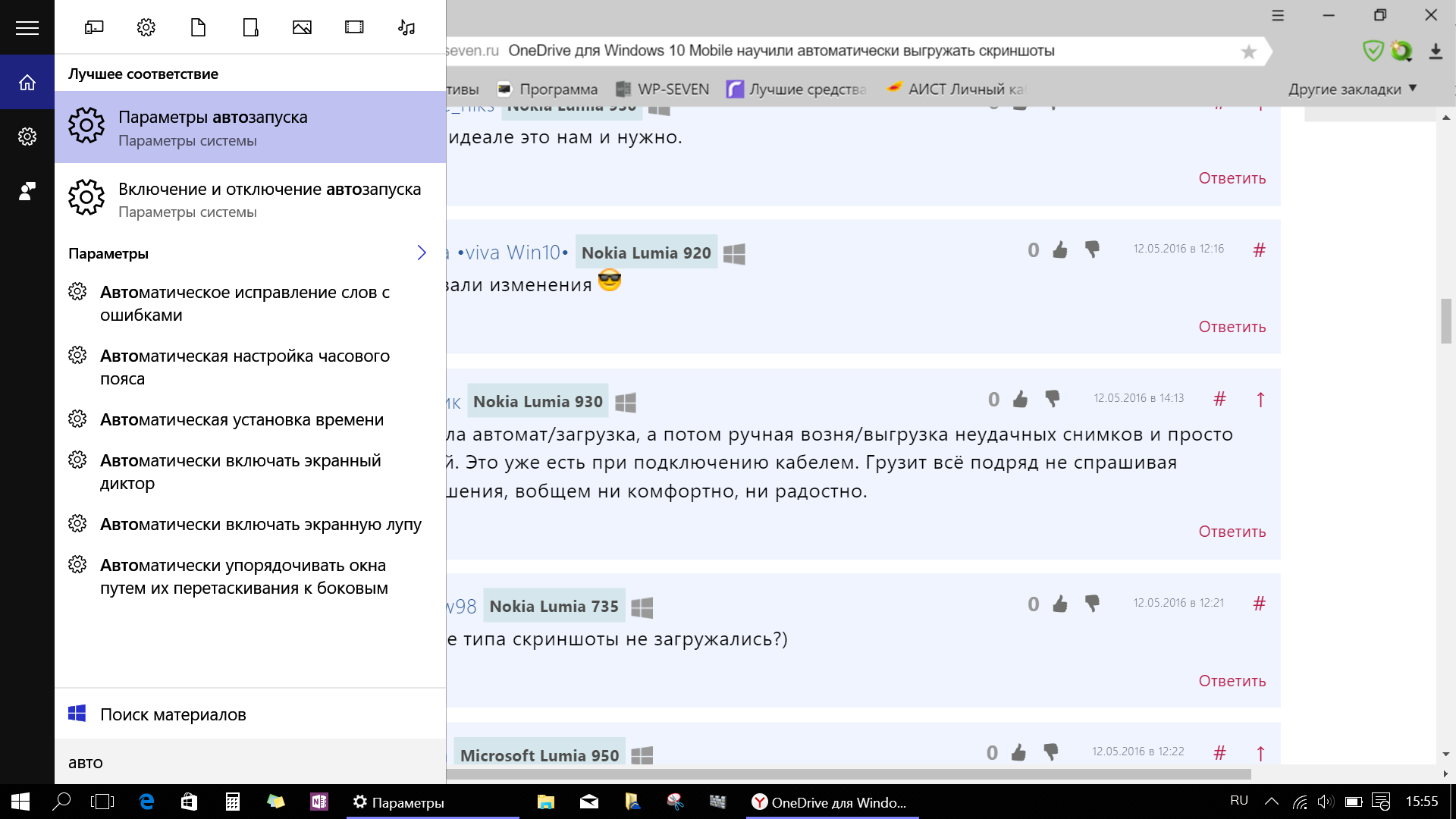Screen dimensions: 1456x819
Task: Open Лучшие средства bookmark
Action: click(796, 89)
